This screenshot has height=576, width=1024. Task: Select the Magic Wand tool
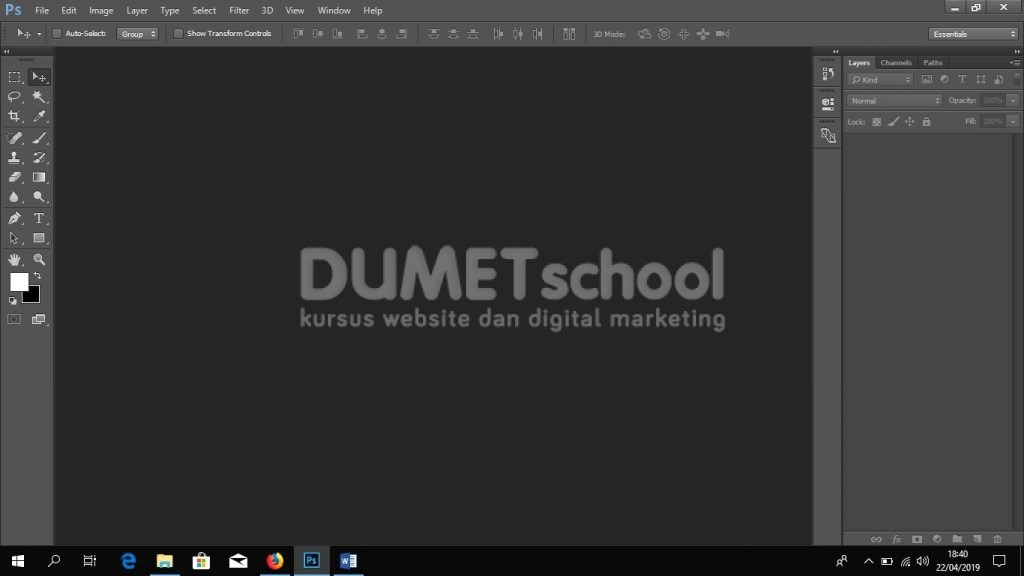click(x=39, y=97)
